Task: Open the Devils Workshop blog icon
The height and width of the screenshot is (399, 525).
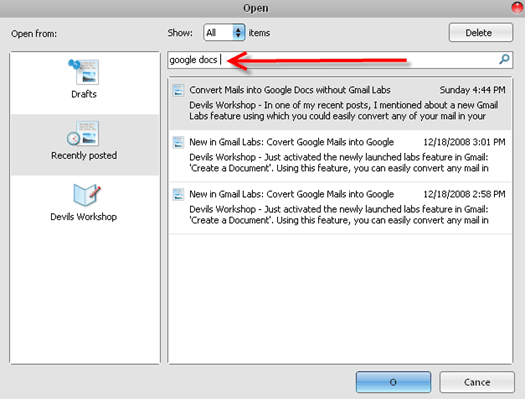Action: click(86, 194)
